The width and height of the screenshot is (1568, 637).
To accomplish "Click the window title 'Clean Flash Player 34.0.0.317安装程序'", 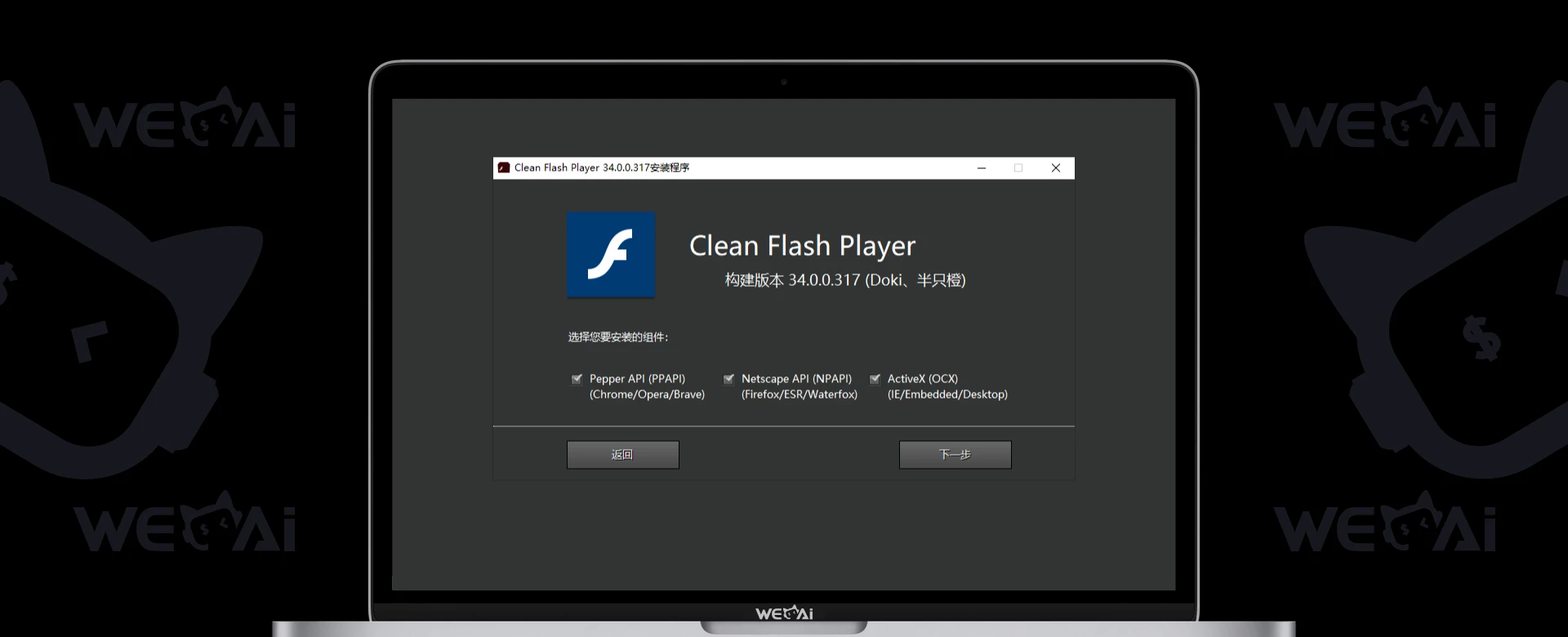I will click(x=602, y=167).
